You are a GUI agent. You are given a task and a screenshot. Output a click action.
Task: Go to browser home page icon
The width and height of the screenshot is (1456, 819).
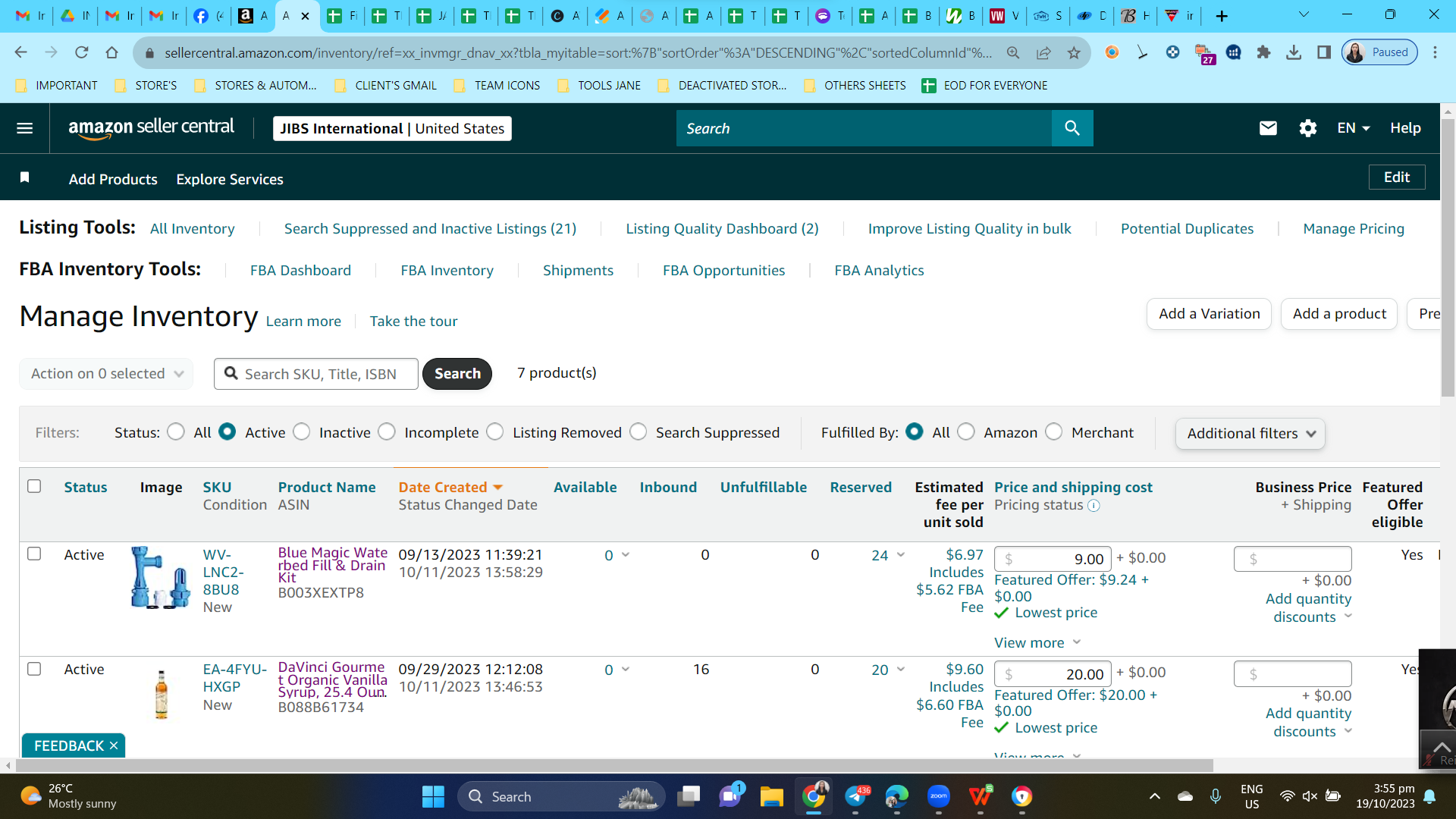(x=111, y=52)
